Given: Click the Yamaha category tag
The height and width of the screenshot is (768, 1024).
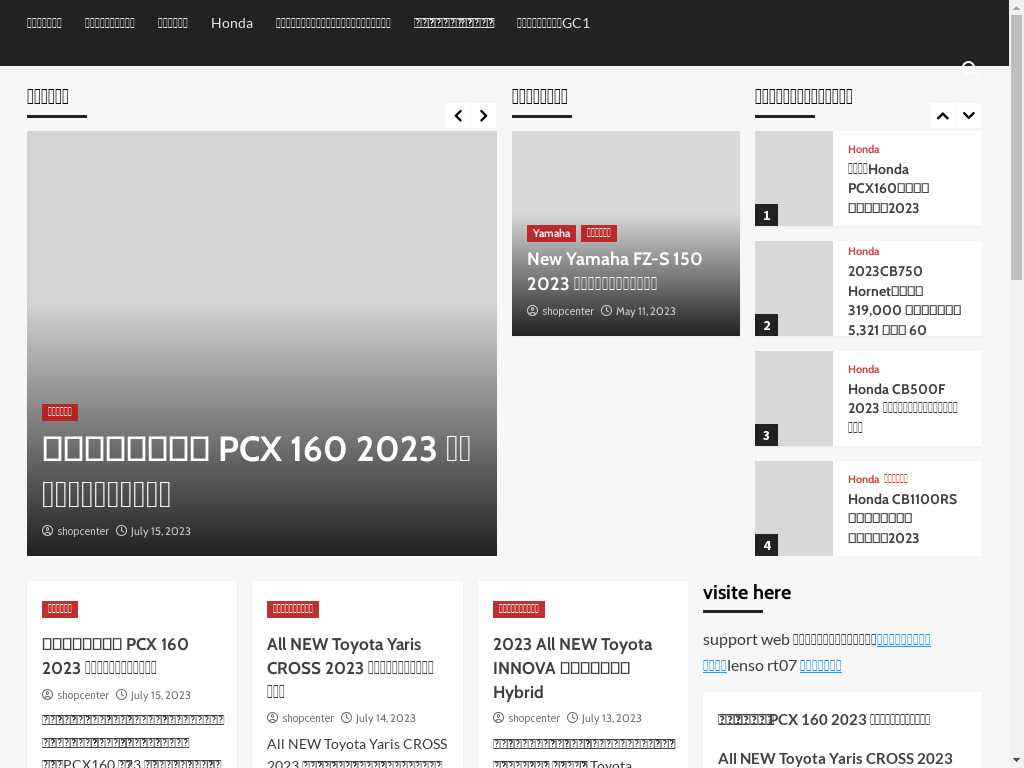Looking at the screenshot, I should [x=551, y=233].
